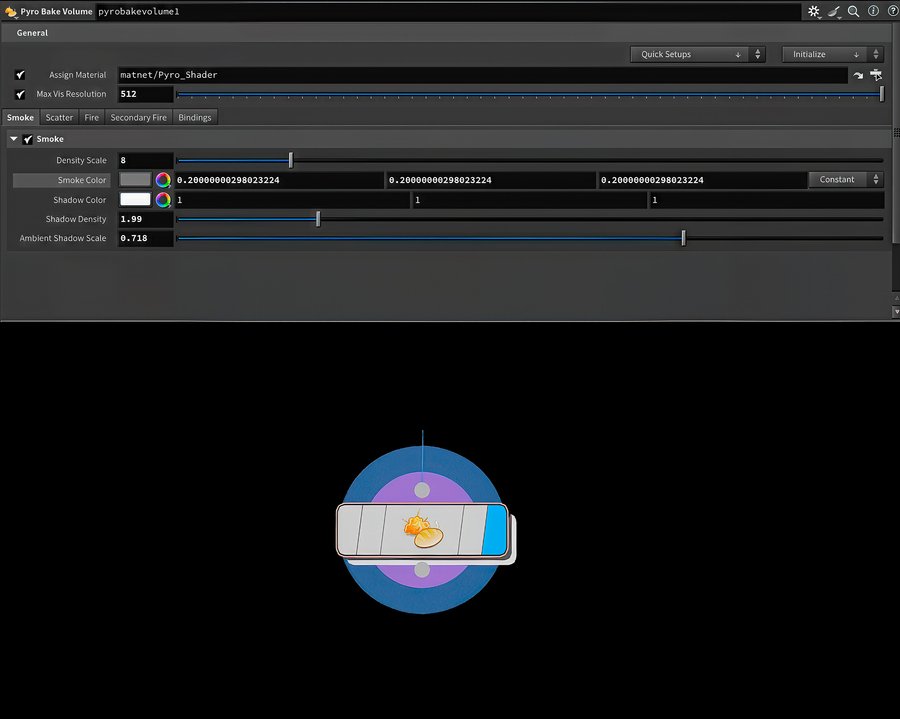Open the gear settings menu icon

(813, 11)
